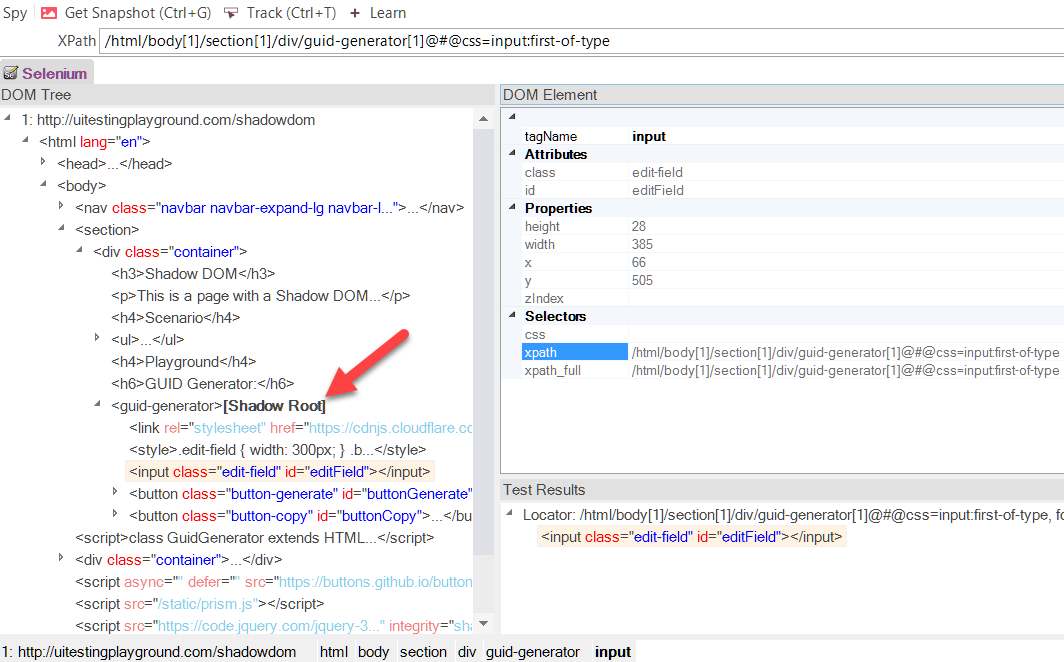Select the xpath selector row
The width and height of the screenshot is (1064, 662).
pyautogui.click(x=574, y=352)
